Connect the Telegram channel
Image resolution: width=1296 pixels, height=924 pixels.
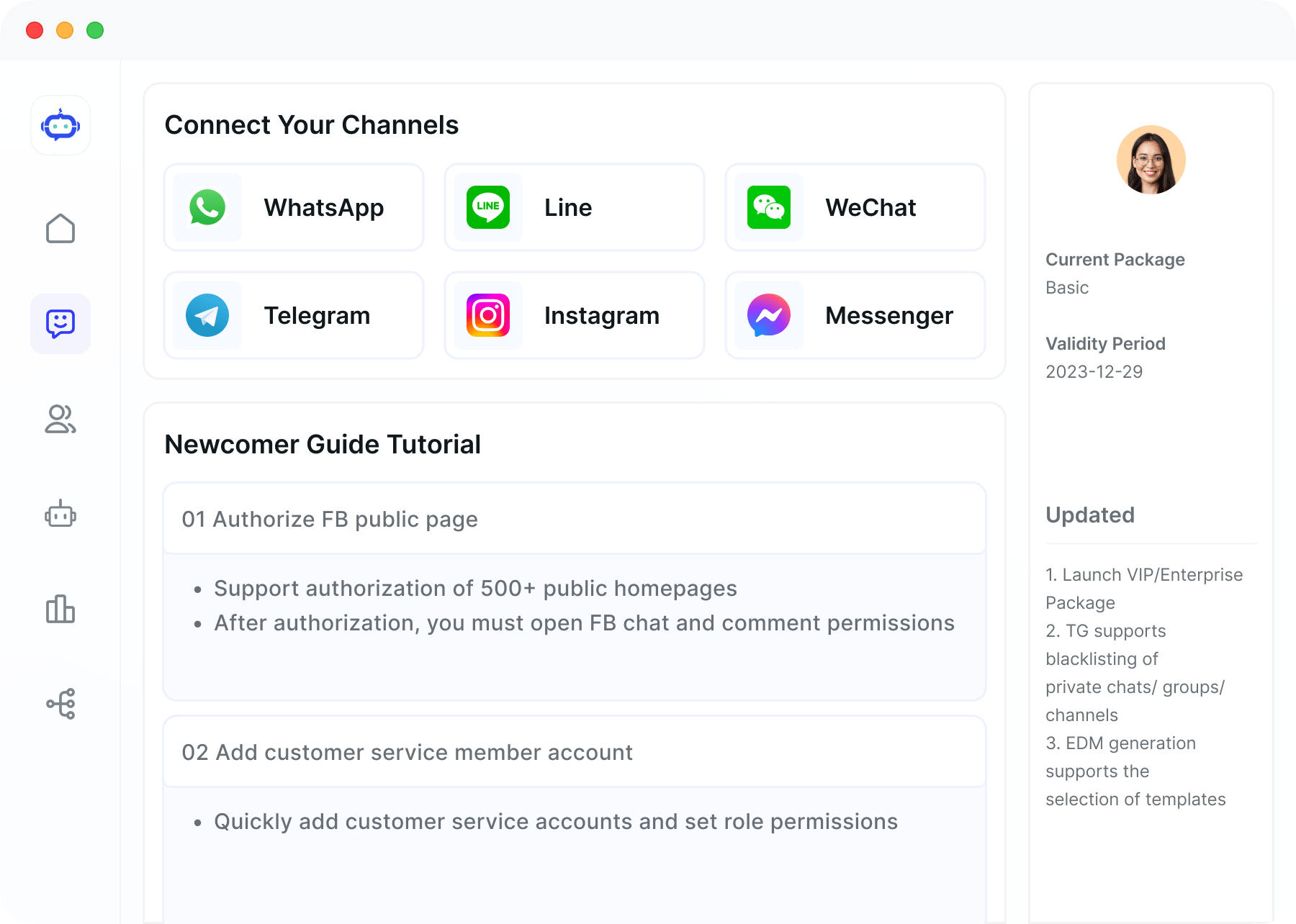(294, 315)
